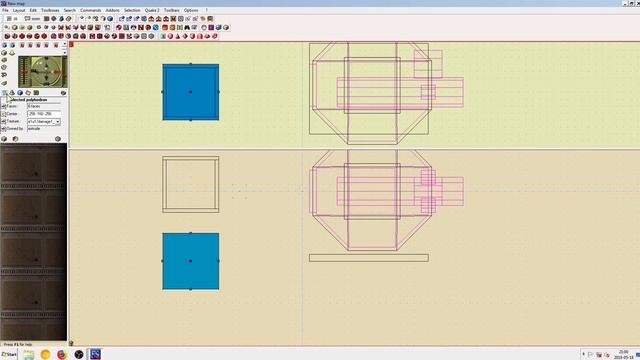640x360 pixels.
Task: Click the Faces value field
Action: pos(44,106)
